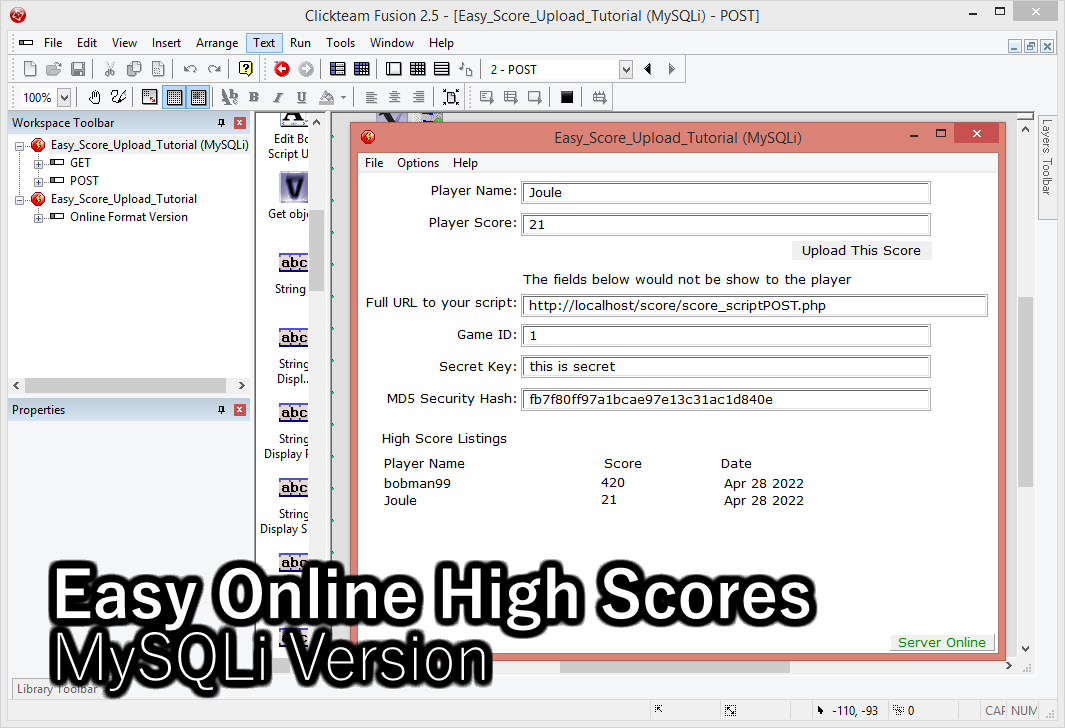Click the New file icon
This screenshot has height=728, width=1065.
pyautogui.click(x=30, y=69)
